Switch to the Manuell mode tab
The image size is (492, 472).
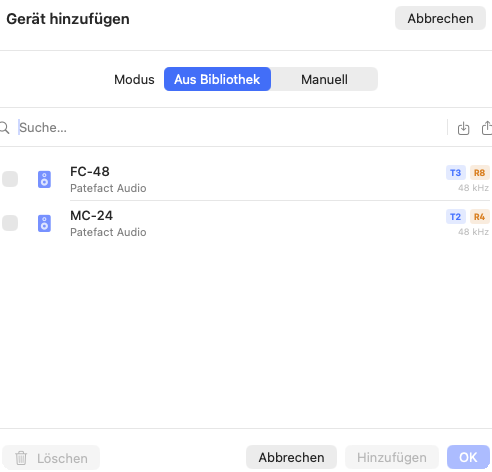pos(324,79)
